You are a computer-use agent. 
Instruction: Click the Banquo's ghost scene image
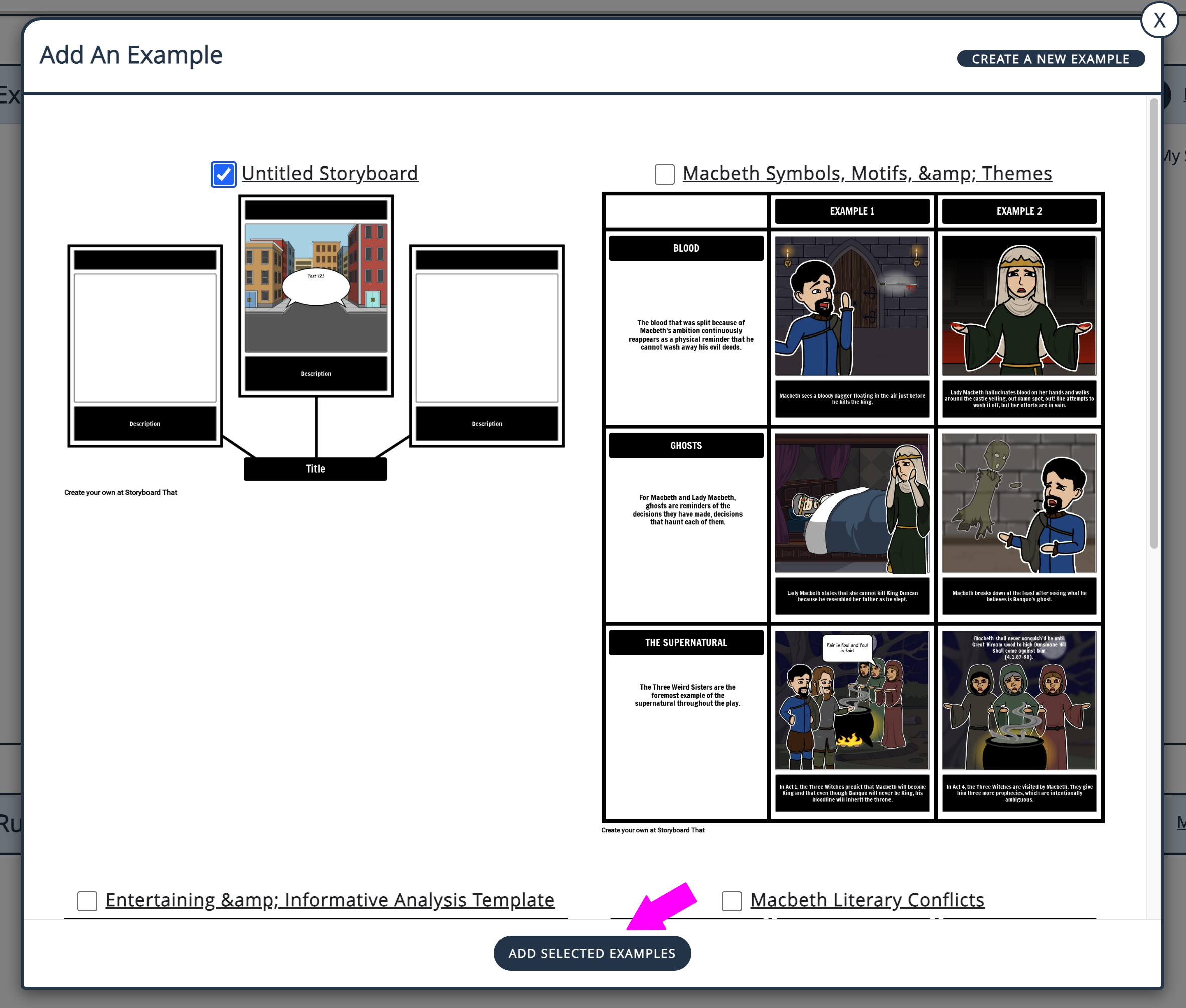[x=1019, y=503]
